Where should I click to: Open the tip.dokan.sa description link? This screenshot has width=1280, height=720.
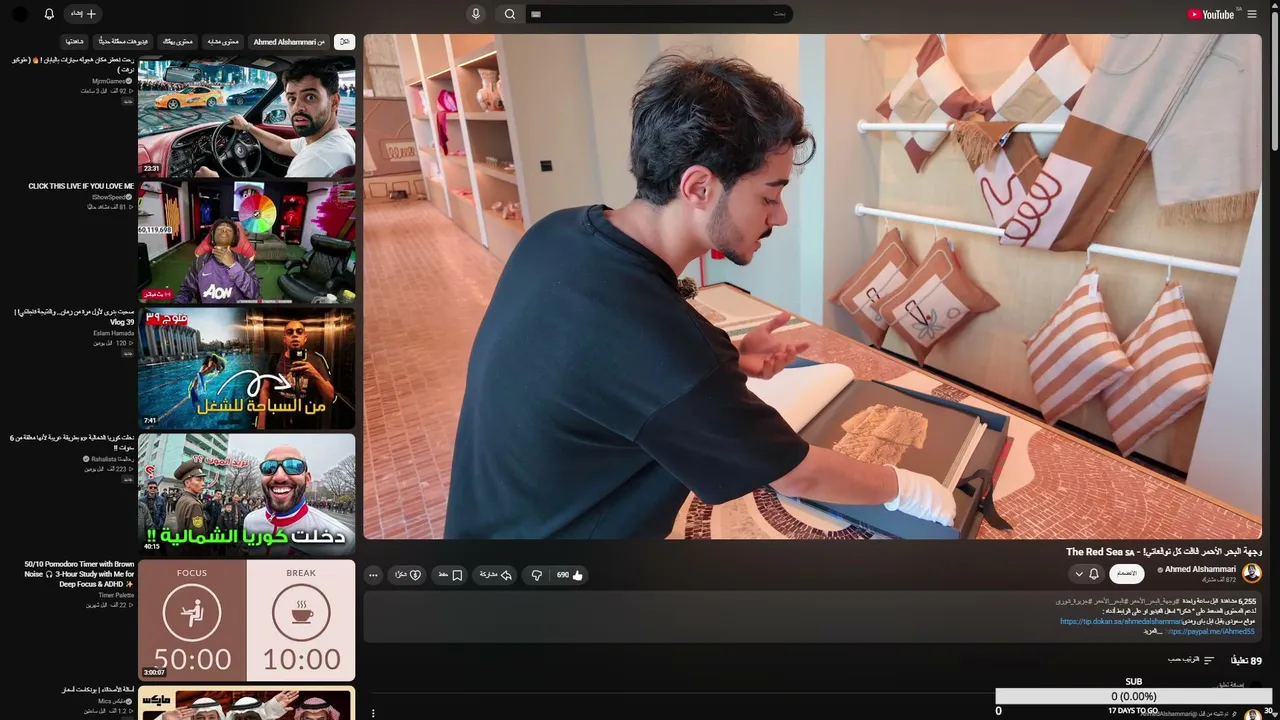tap(1121, 621)
